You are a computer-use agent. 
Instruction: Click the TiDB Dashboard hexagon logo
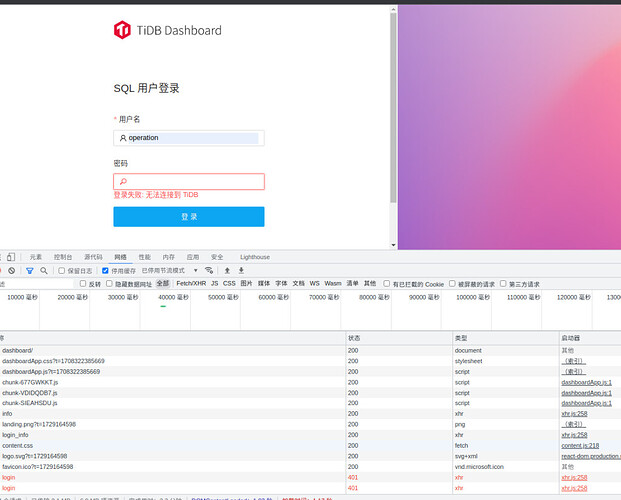pyautogui.click(x=122, y=30)
